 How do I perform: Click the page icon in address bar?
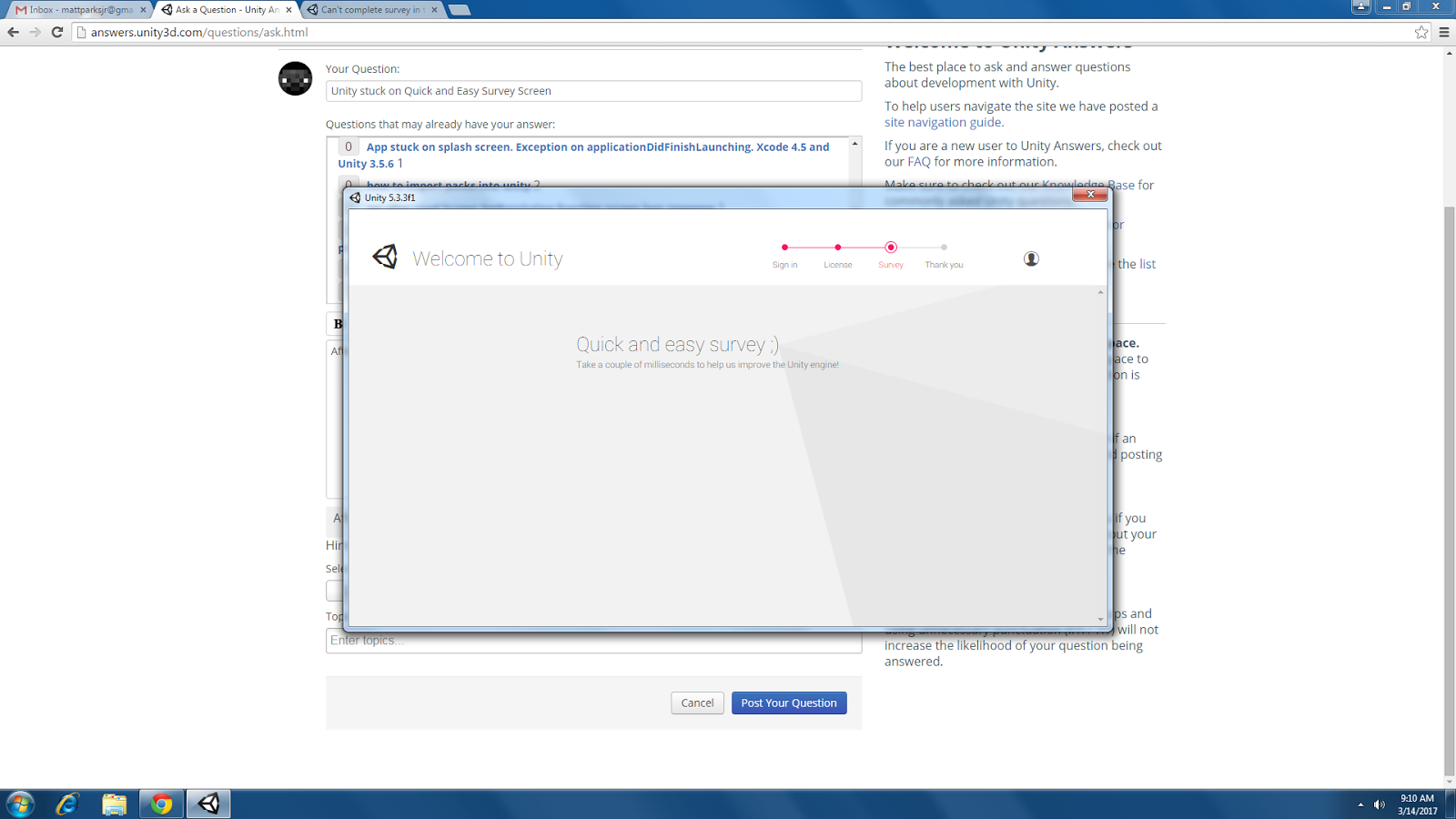tap(81, 33)
